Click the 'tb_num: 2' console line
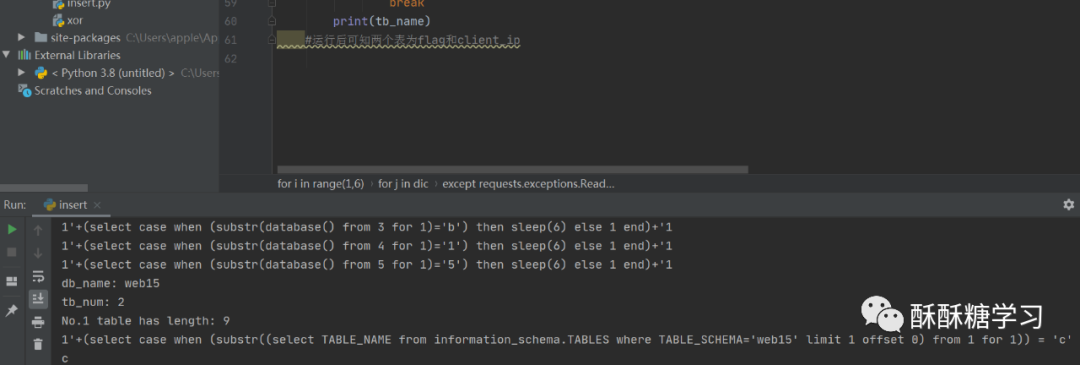The image size is (1080, 365). [x=92, y=302]
